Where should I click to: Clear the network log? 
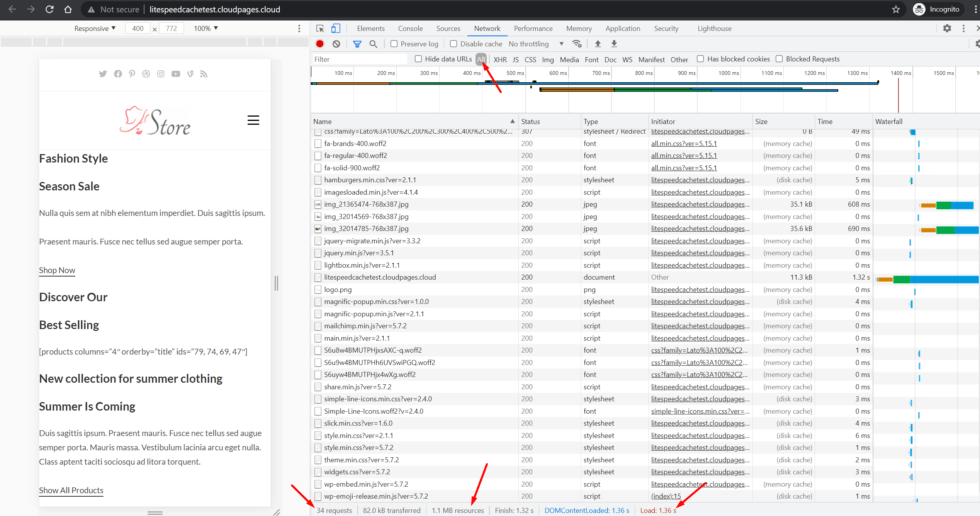(x=336, y=44)
